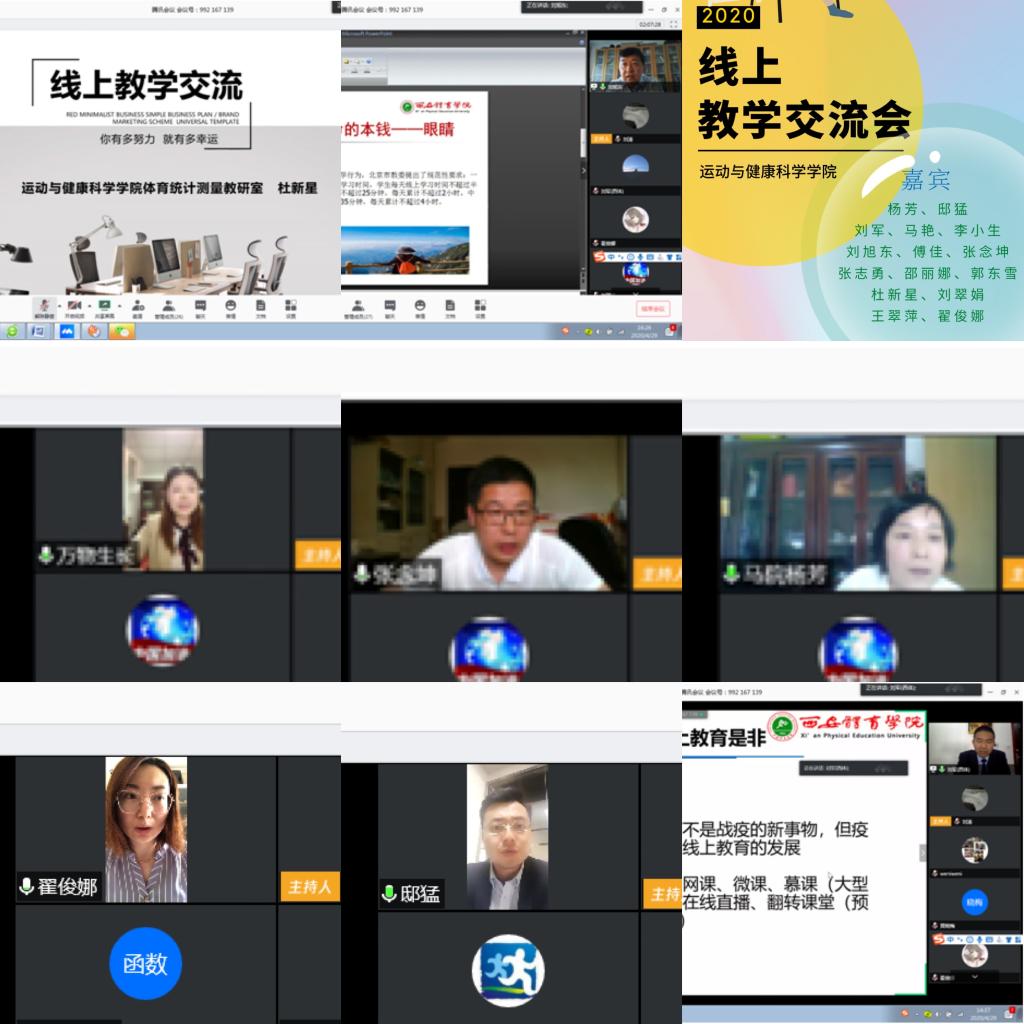Click red End Meeting button (结束会议)
Screen dimensions: 1024x1024
pyautogui.click(x=651, y=308)
